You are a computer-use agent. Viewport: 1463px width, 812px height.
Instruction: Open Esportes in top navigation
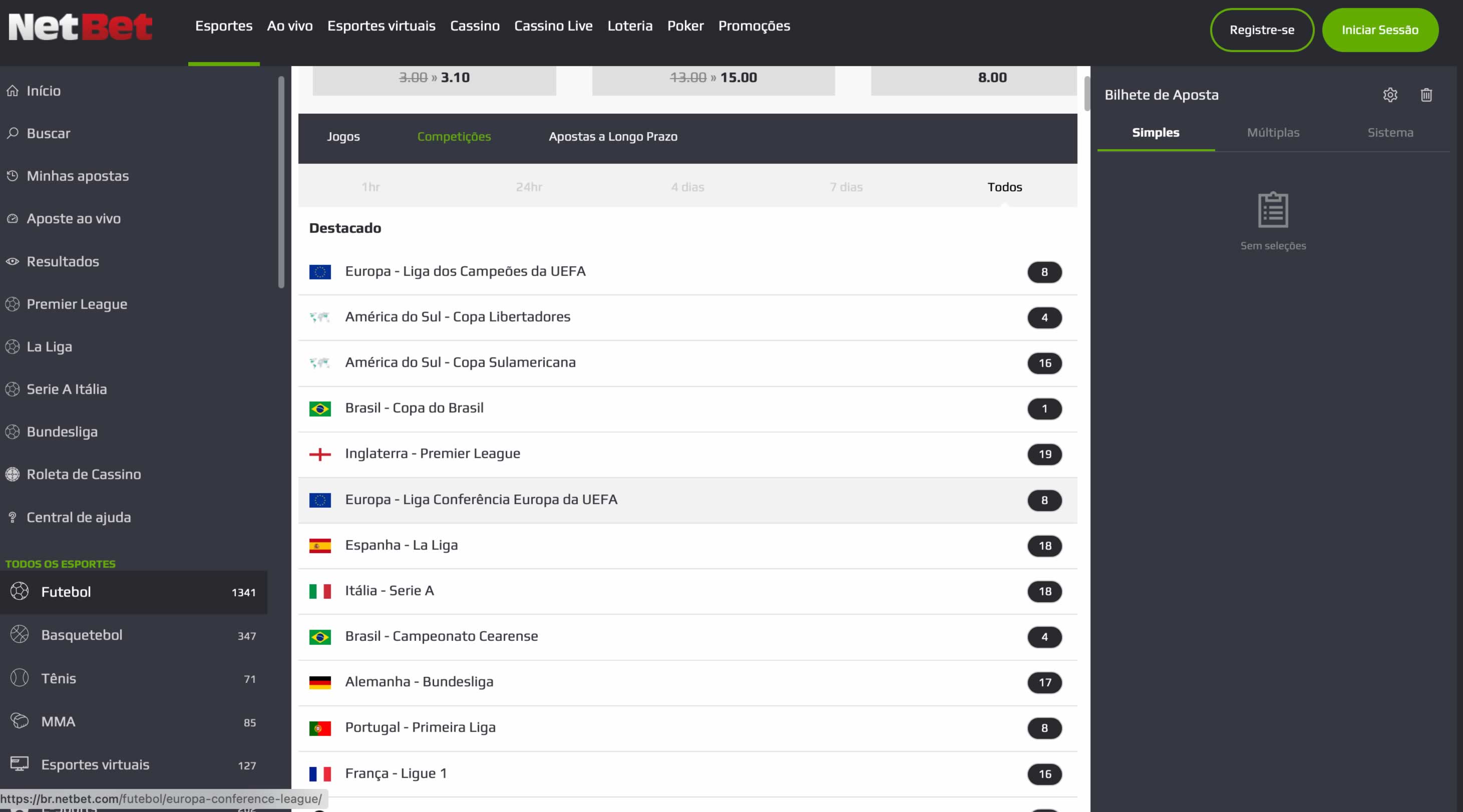point(224,26)
